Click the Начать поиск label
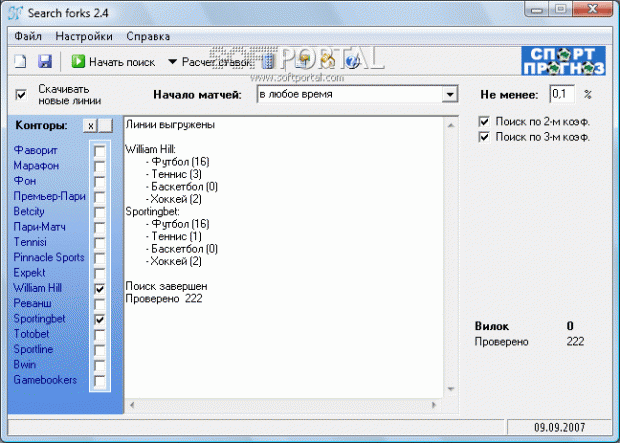The width and height of the screenshot is (620, 443). coord(122,62)
